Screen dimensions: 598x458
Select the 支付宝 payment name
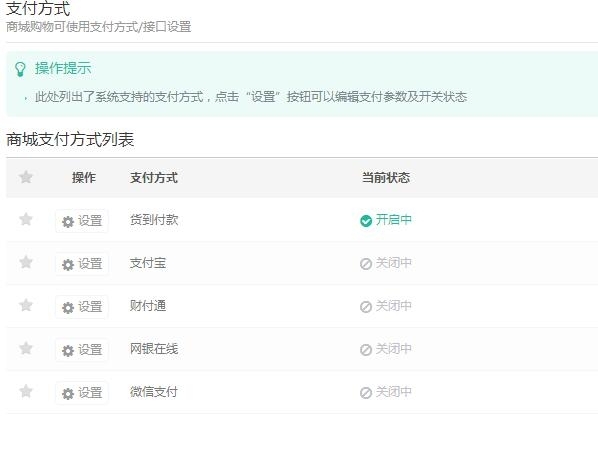tap(148, 263)
